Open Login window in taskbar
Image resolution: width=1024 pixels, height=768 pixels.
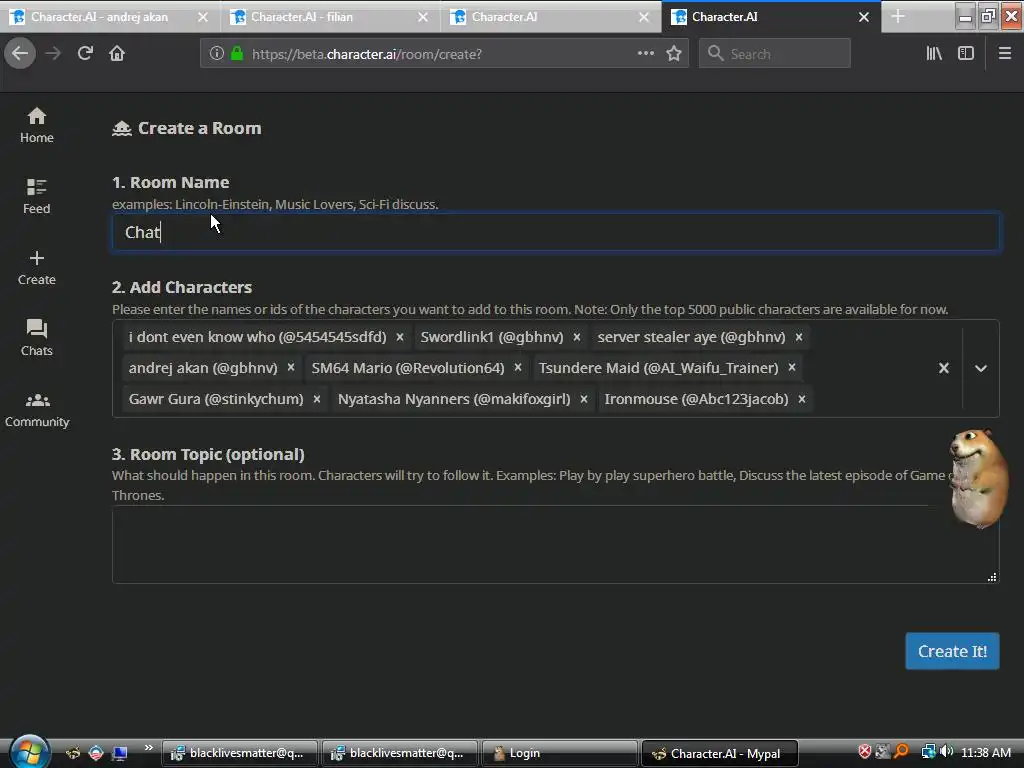(560, 753)
